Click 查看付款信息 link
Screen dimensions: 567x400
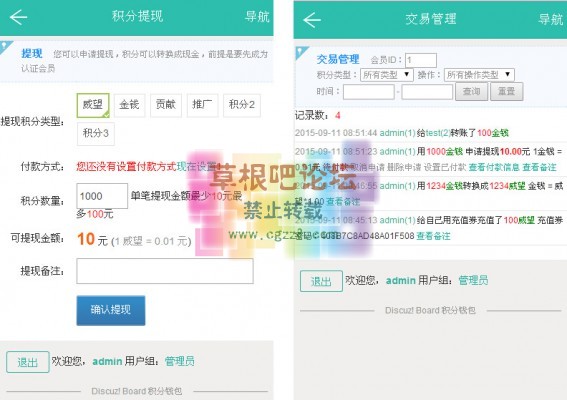[494, 167]
